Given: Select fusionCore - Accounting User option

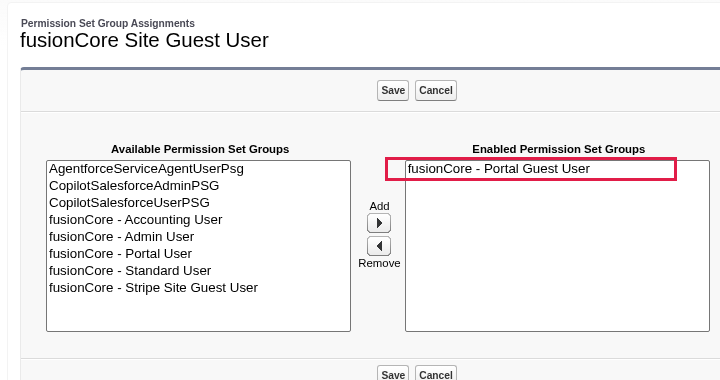Looking at the screenshot, I should pos(198,220).
